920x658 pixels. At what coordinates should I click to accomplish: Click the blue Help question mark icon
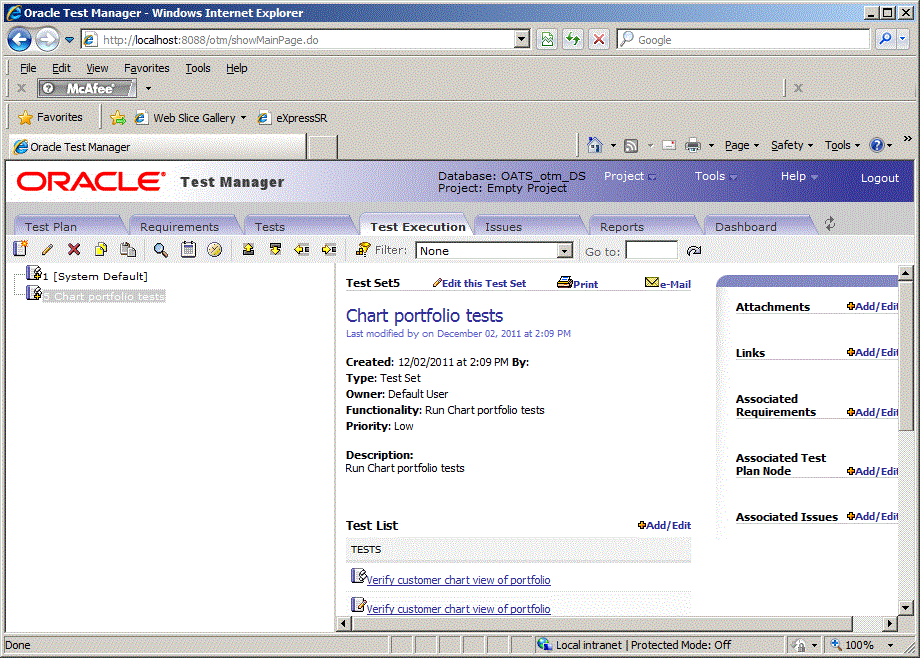click(x=877, y=145)
